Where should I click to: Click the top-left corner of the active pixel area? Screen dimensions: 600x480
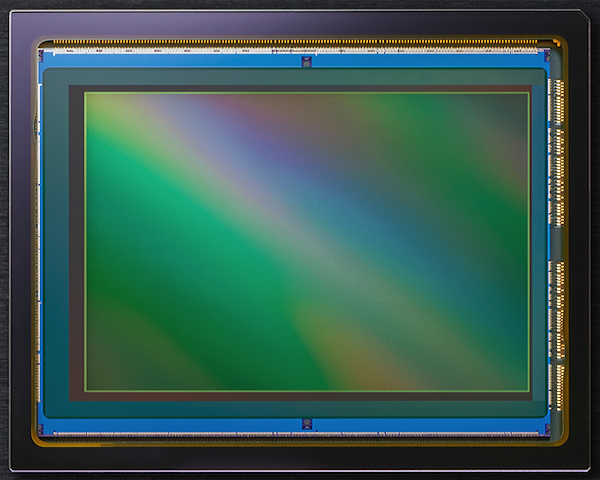click(x=86, y=94)
